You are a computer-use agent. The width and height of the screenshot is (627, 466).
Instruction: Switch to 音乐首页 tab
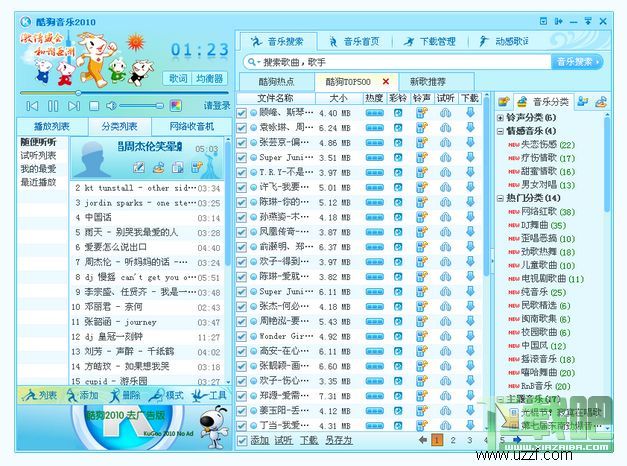point(354,41)
